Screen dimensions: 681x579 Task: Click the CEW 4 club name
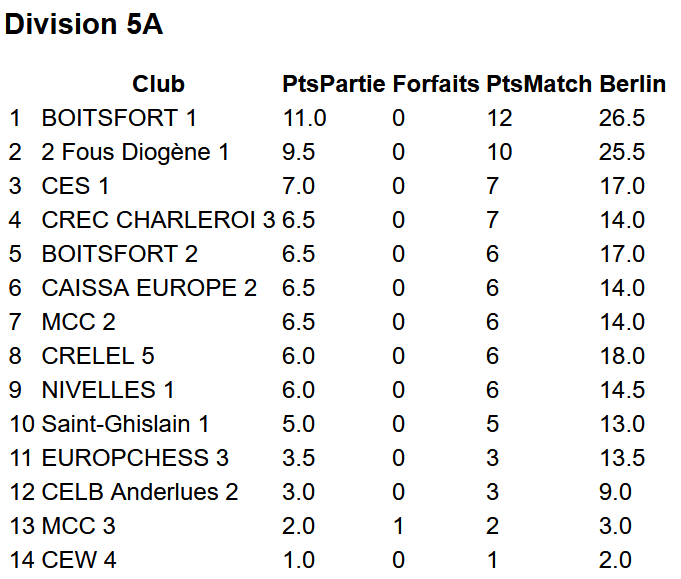(x=79, y=559)
